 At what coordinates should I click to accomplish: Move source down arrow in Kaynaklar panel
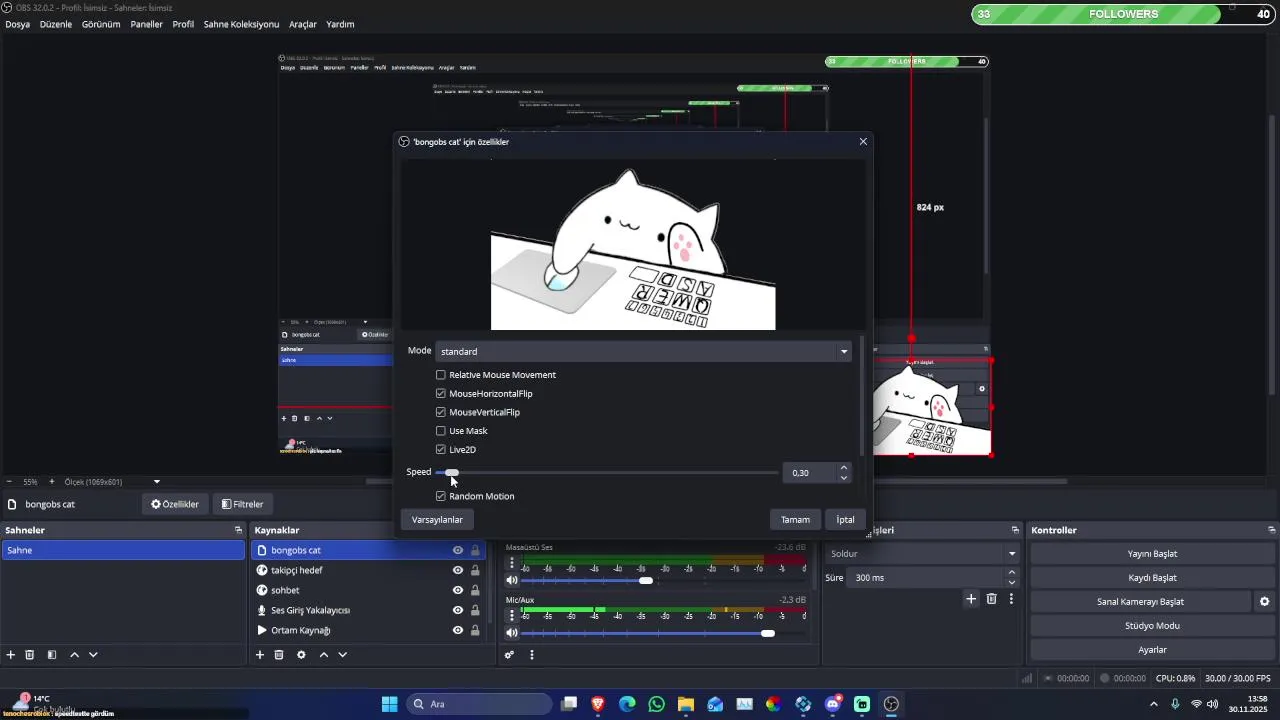tap(342, 655)
